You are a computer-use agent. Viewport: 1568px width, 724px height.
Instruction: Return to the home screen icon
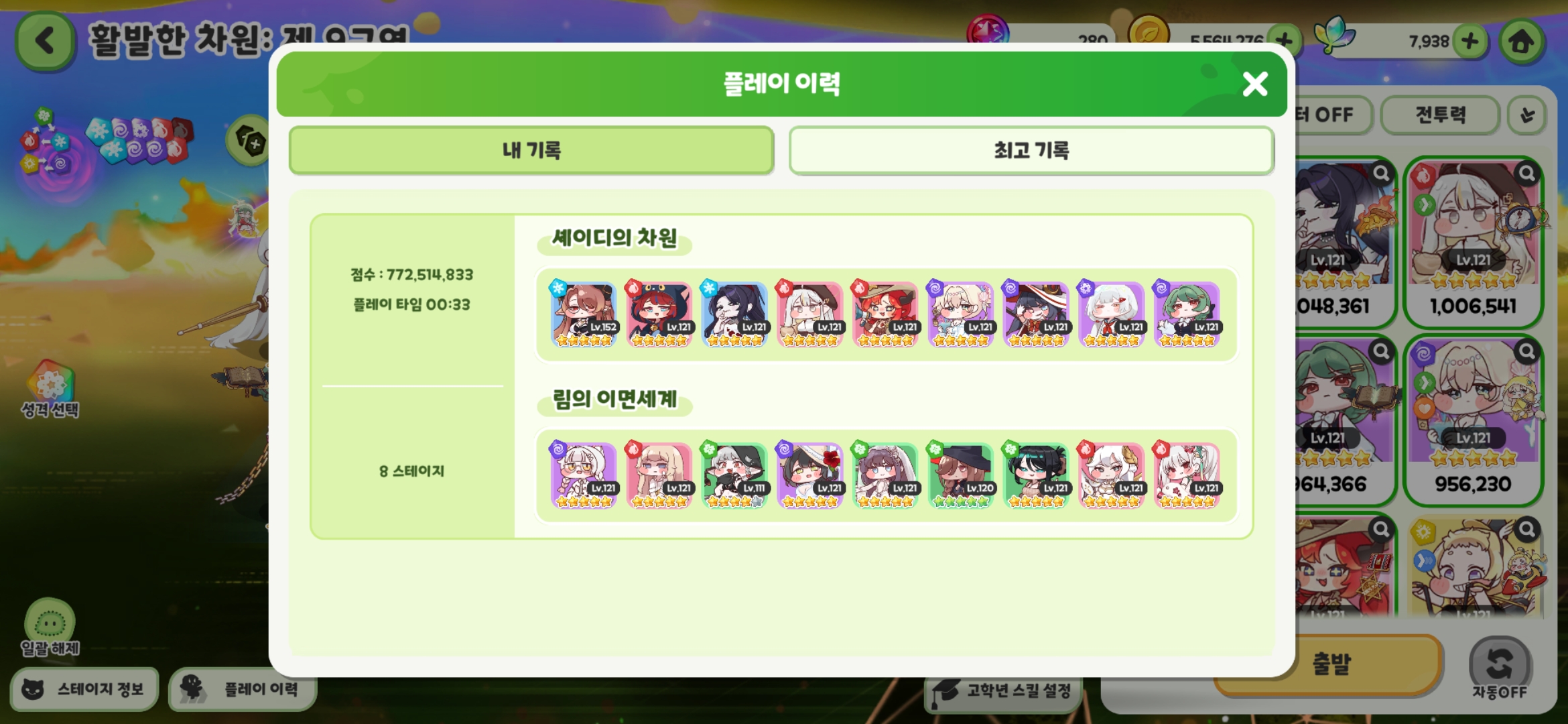1522,41
